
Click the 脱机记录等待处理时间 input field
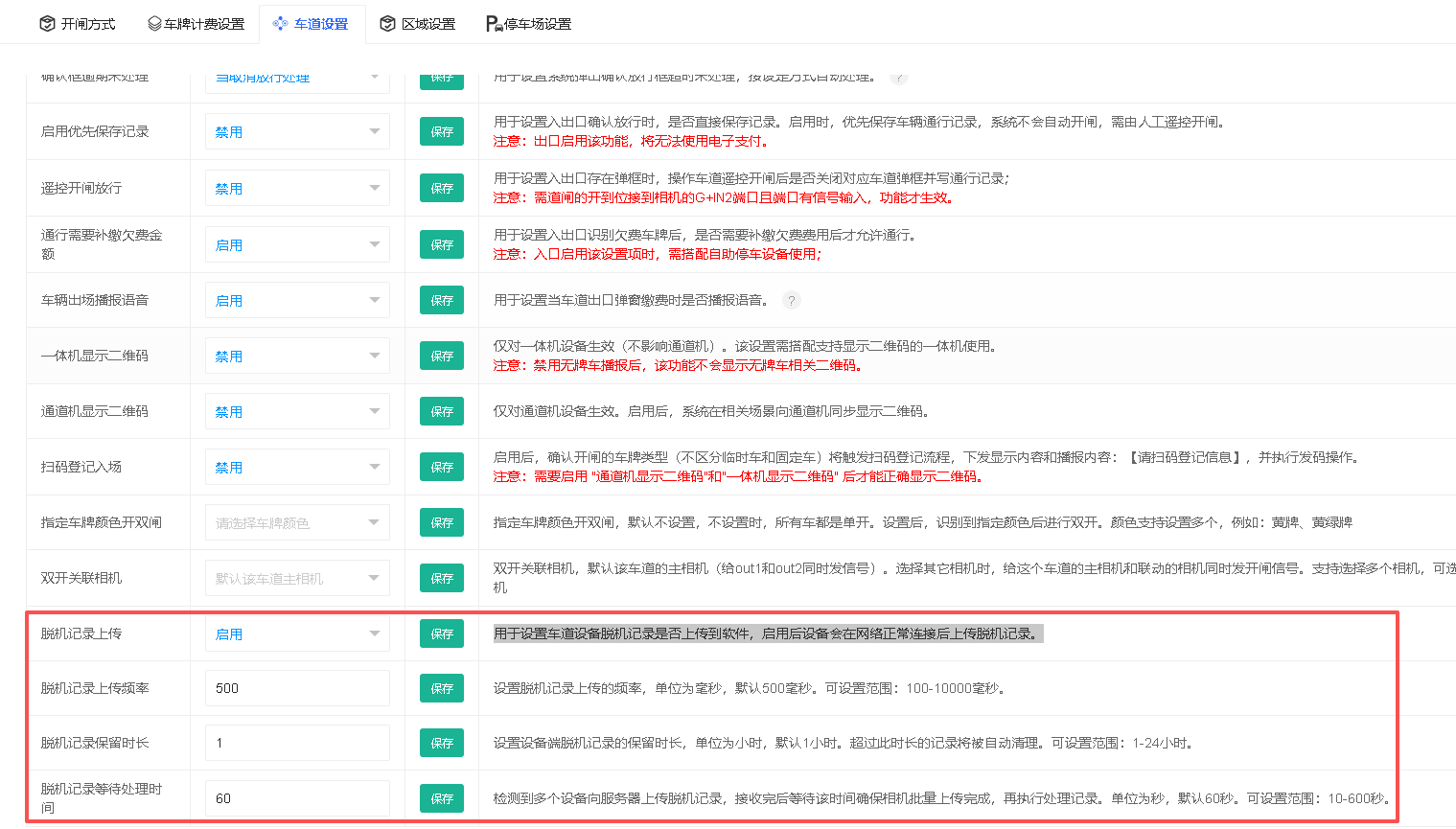pos(297,798)
